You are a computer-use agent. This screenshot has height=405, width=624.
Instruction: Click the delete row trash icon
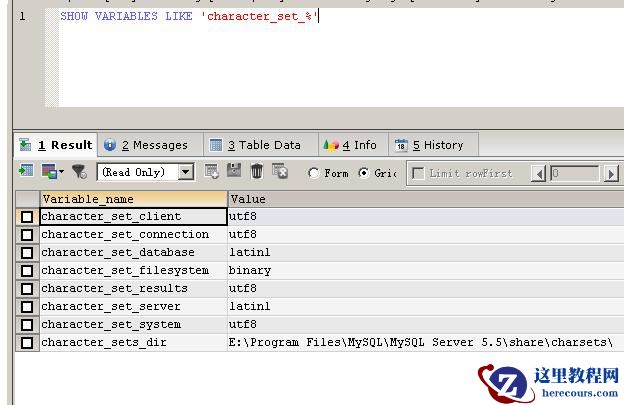tap(257, 171)
